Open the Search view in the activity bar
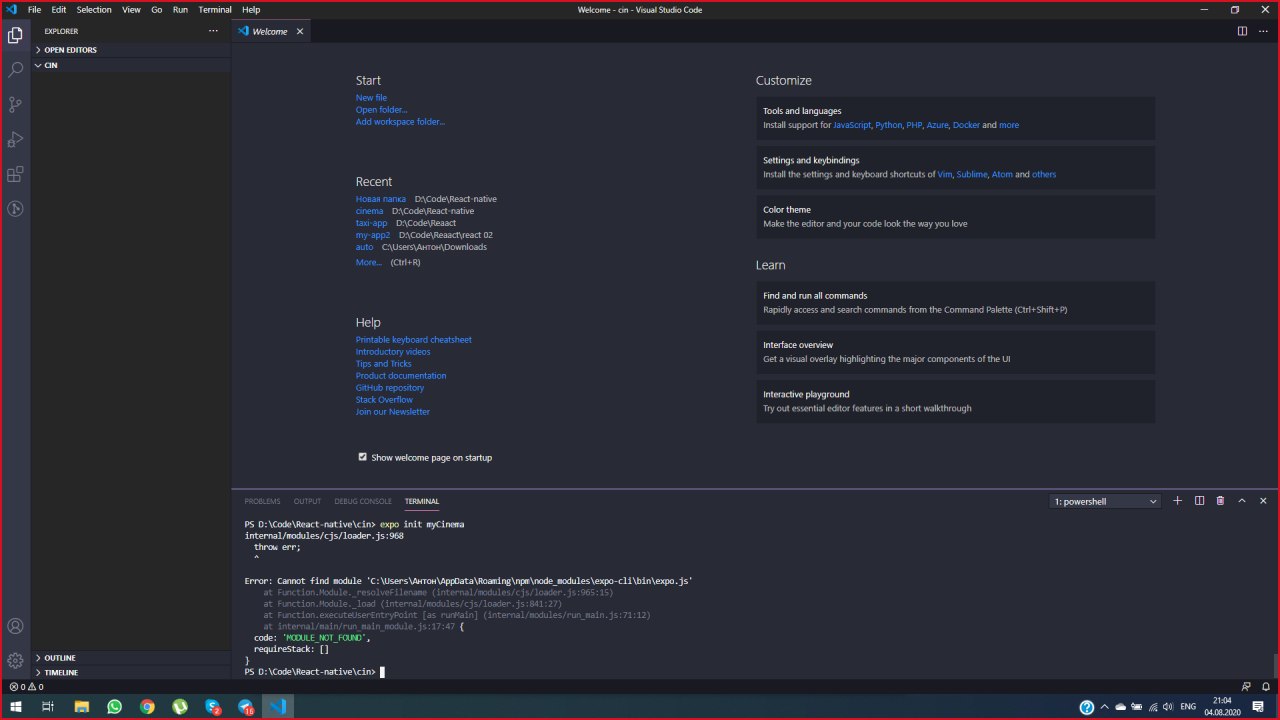1280x720 pixels. tap(15, 70)
